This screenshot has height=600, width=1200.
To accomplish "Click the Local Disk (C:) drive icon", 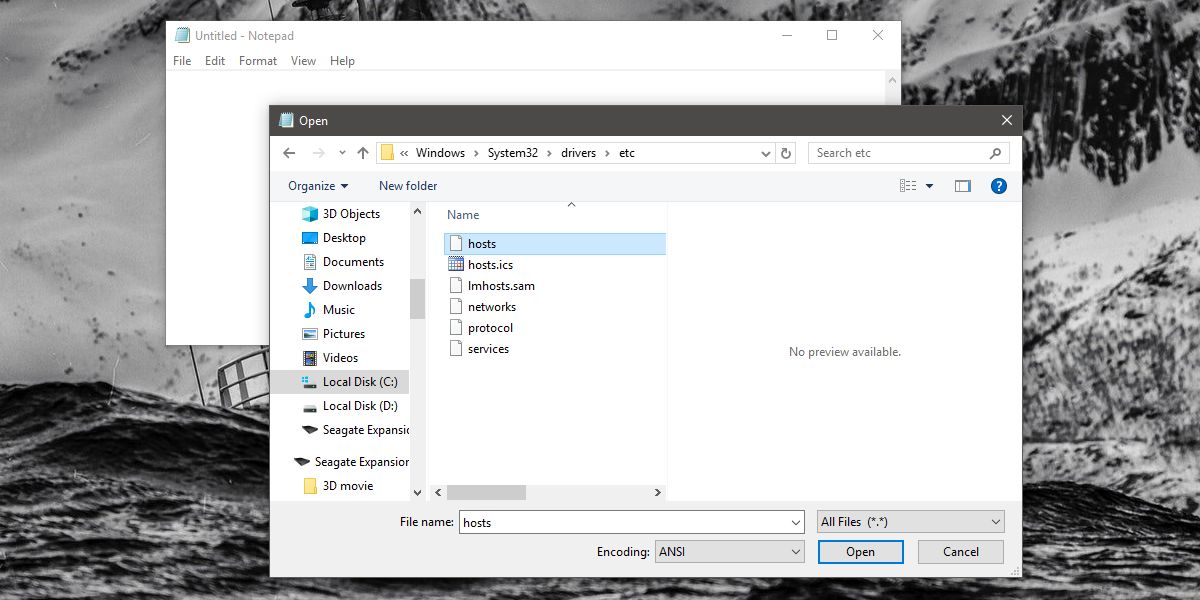I will (x=310, y=382).
